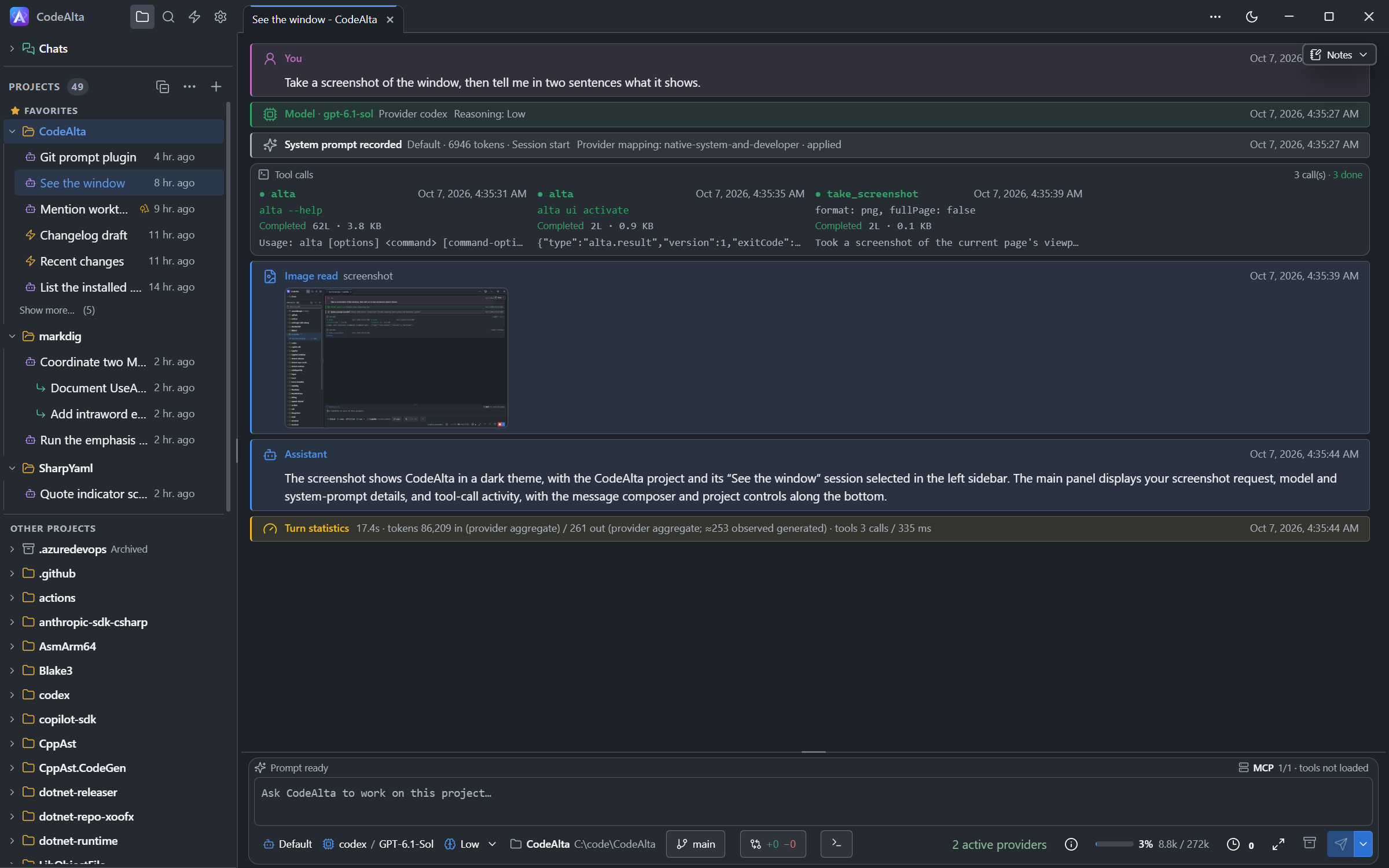Open send options dropdown arrow
This screenshot has width=1389, height=868.
(x=1364, y=844)
